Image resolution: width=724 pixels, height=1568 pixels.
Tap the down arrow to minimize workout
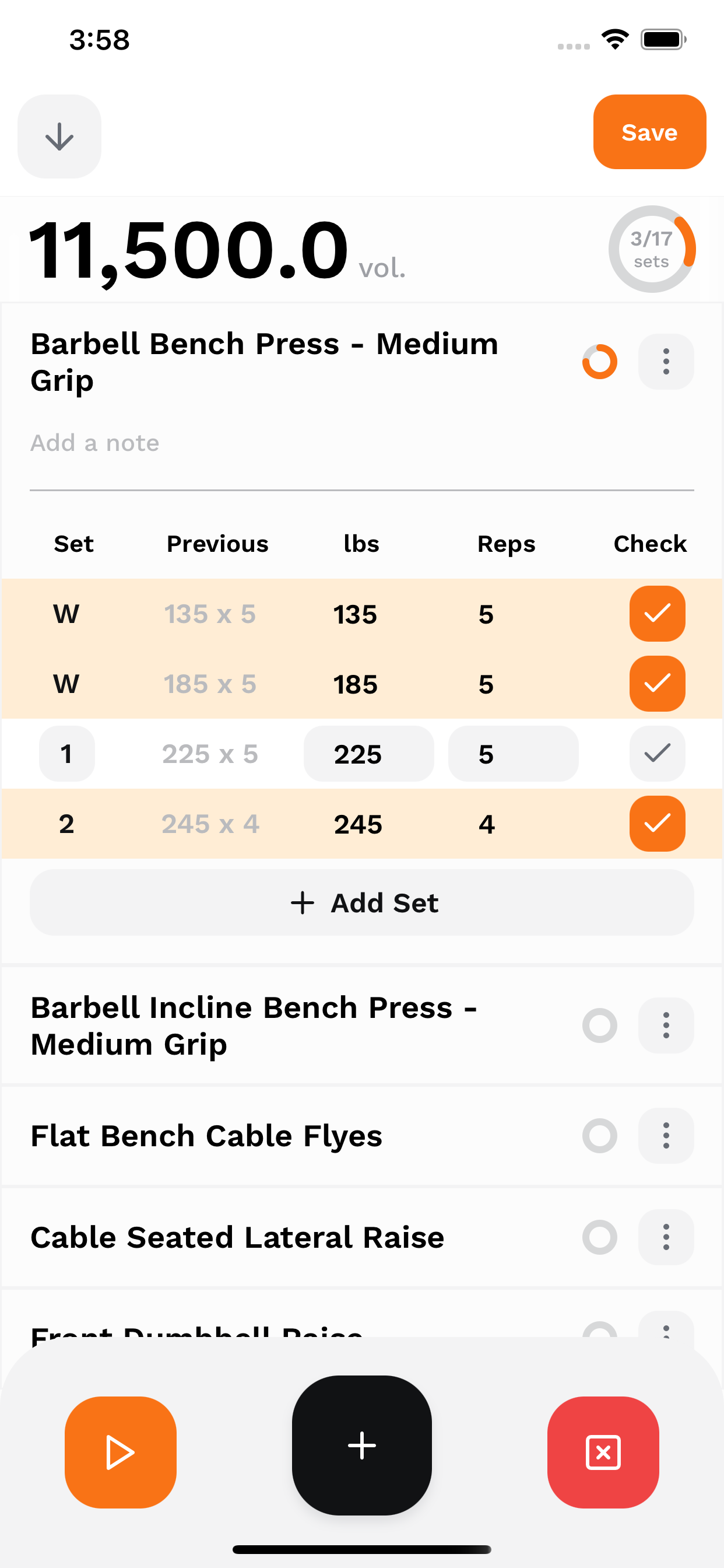[59, 136]
